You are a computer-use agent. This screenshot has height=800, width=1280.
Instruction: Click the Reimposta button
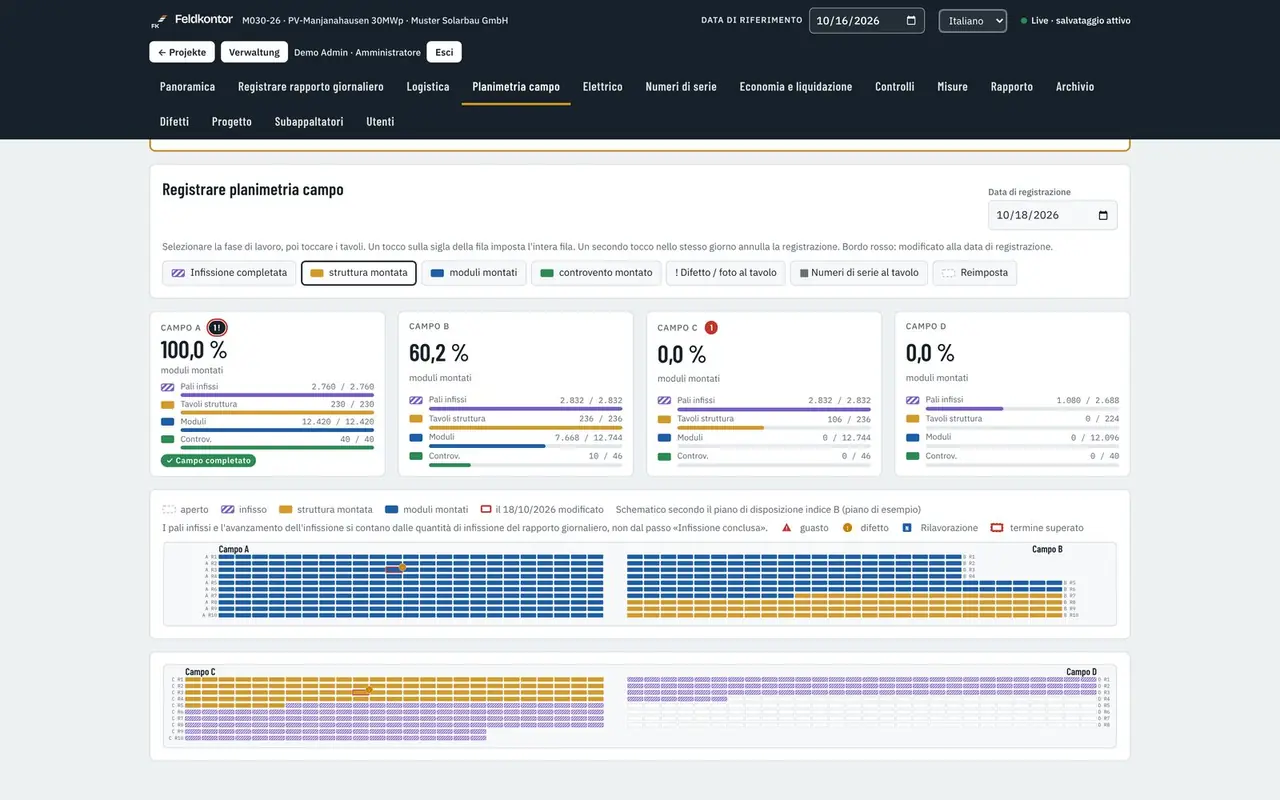point(975,273)
